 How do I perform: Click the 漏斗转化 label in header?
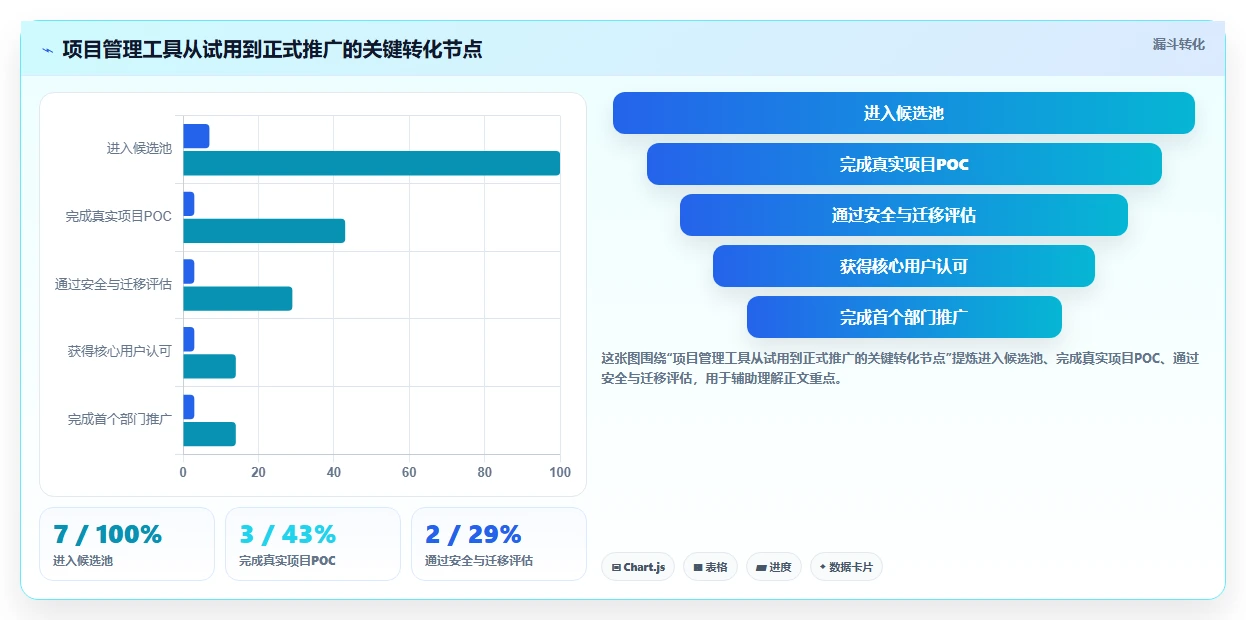pyautogui.click(x=1178, y=44)
